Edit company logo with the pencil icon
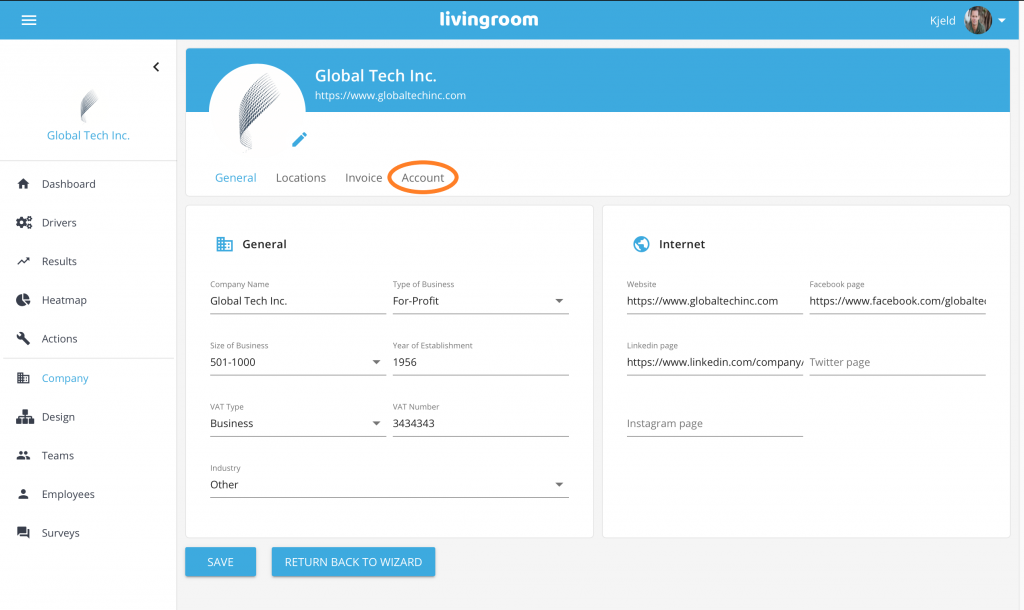Viewport: 1024px width, 610px height. [x=299, y=139]
